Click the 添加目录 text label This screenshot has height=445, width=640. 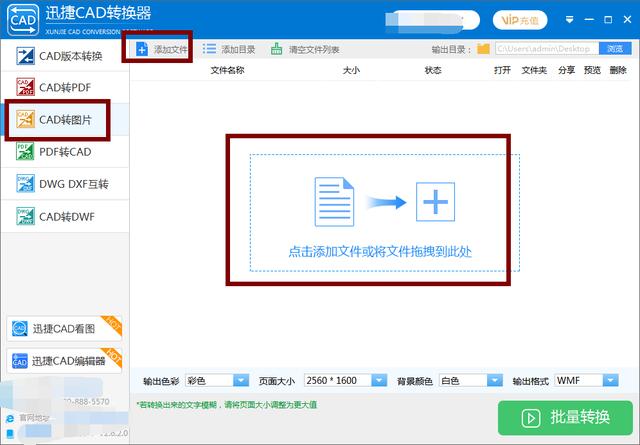(x=238, y=49)
